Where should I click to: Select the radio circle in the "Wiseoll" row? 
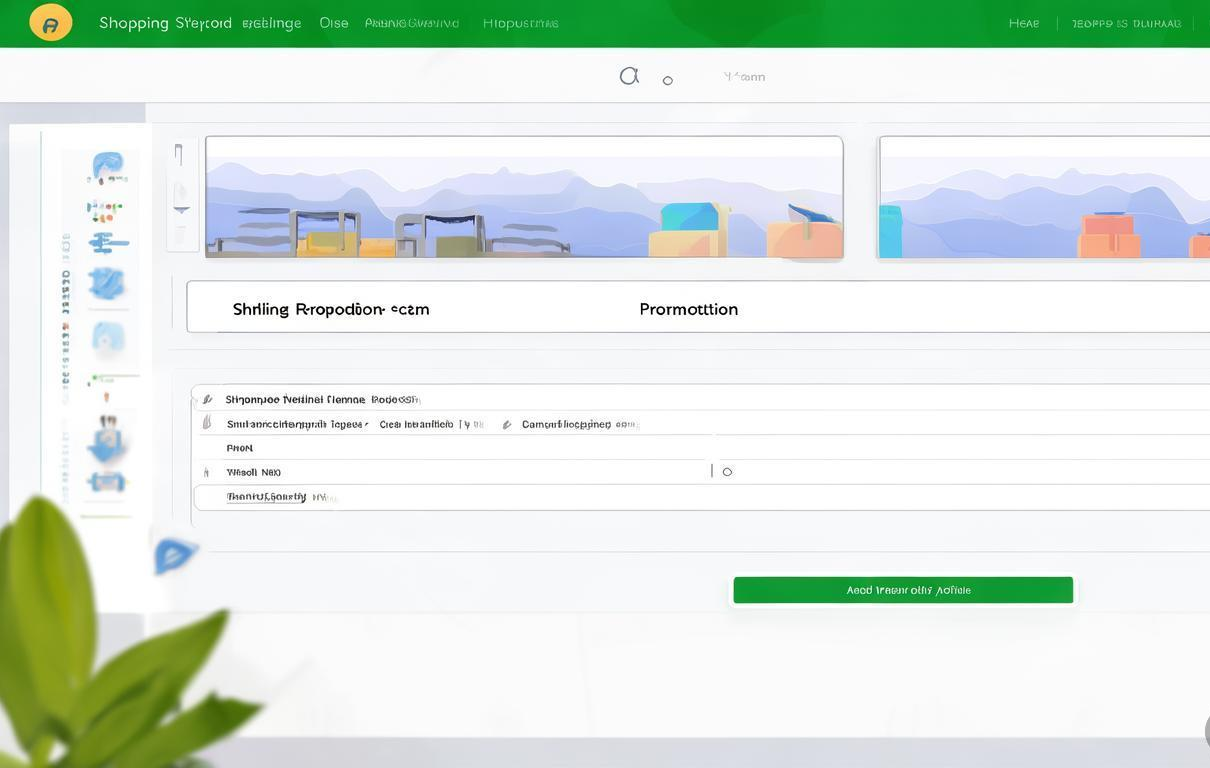tap(727, 472)
